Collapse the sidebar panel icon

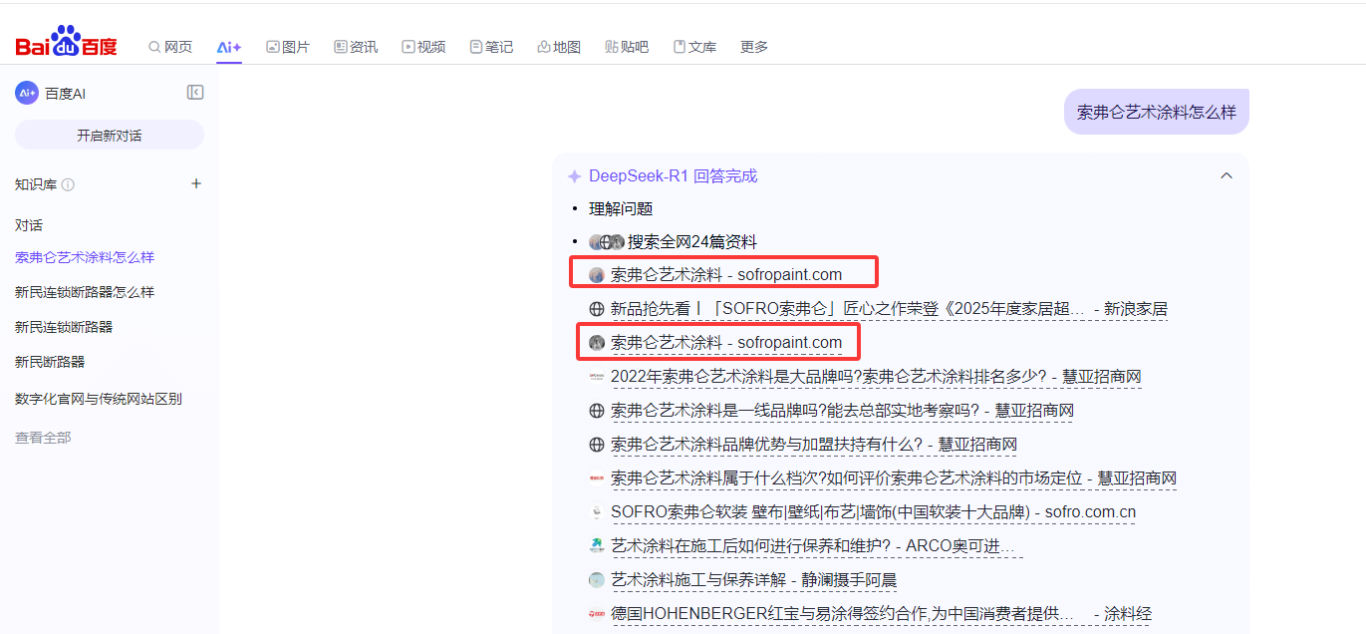pyautogui.click(x=195, y=92)
